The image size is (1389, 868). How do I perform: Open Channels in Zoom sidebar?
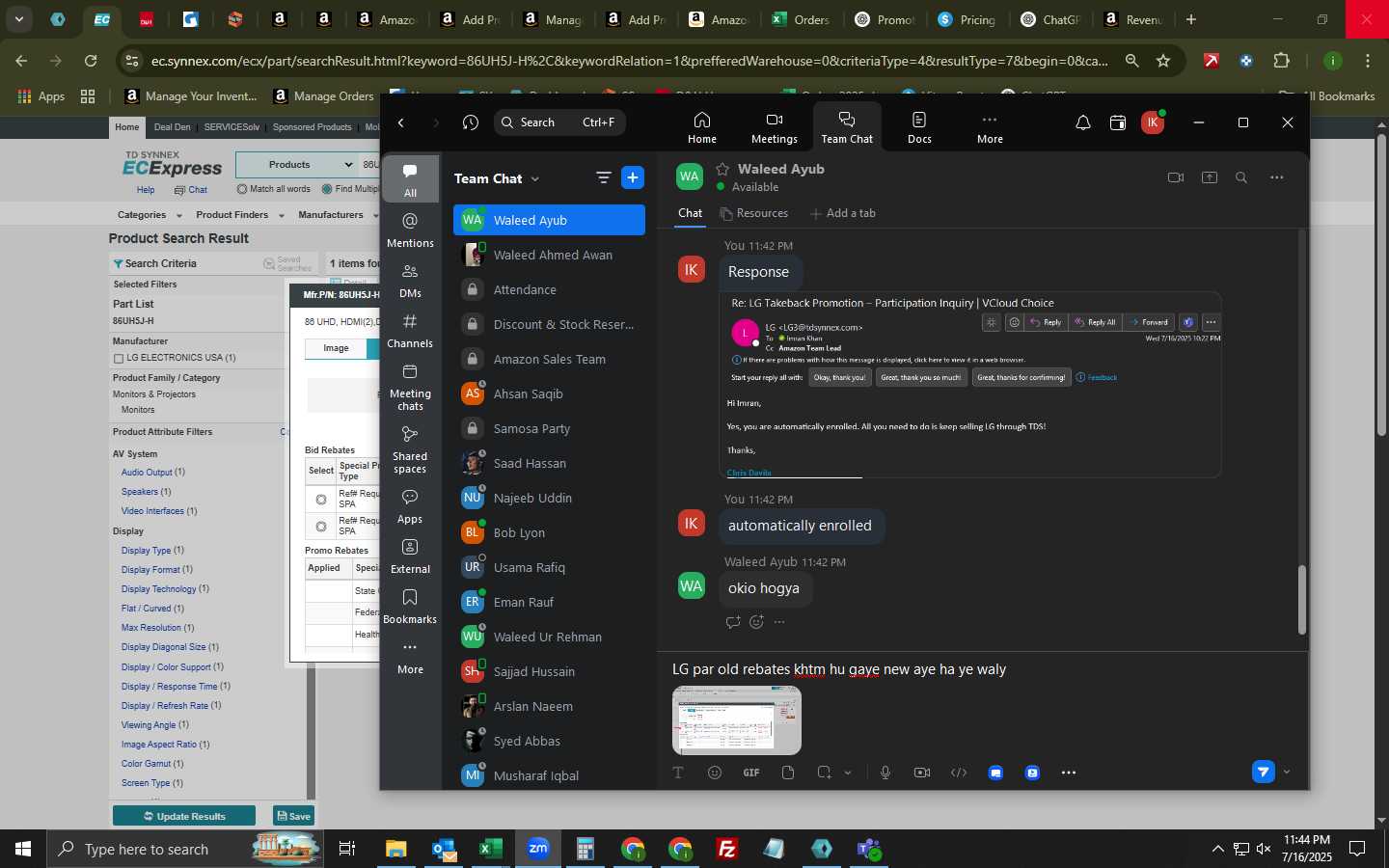(x=410, y=331)
